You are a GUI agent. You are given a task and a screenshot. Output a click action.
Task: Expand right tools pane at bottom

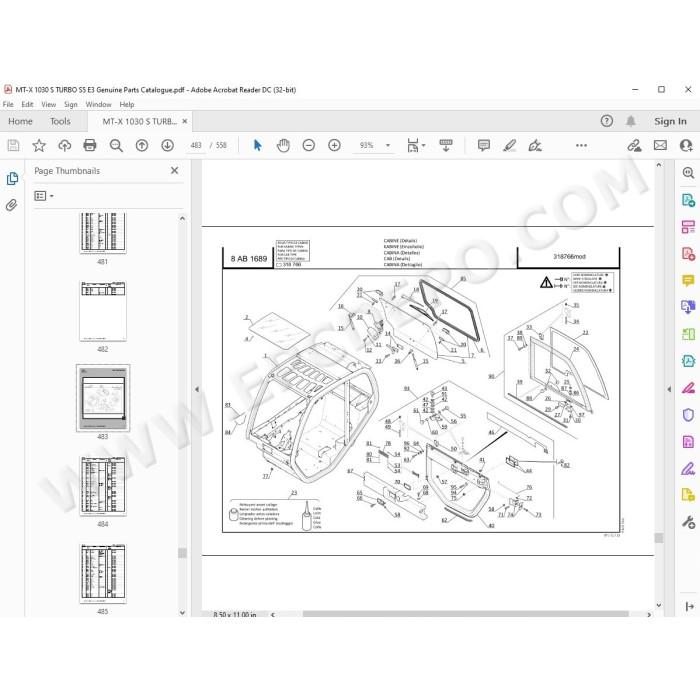click(689, 606)
